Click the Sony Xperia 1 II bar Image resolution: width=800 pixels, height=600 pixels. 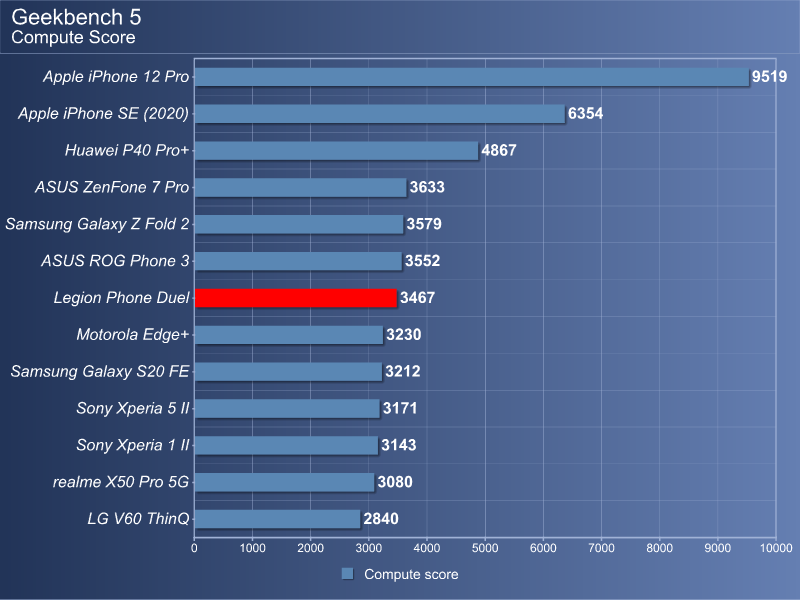(286, 445)
